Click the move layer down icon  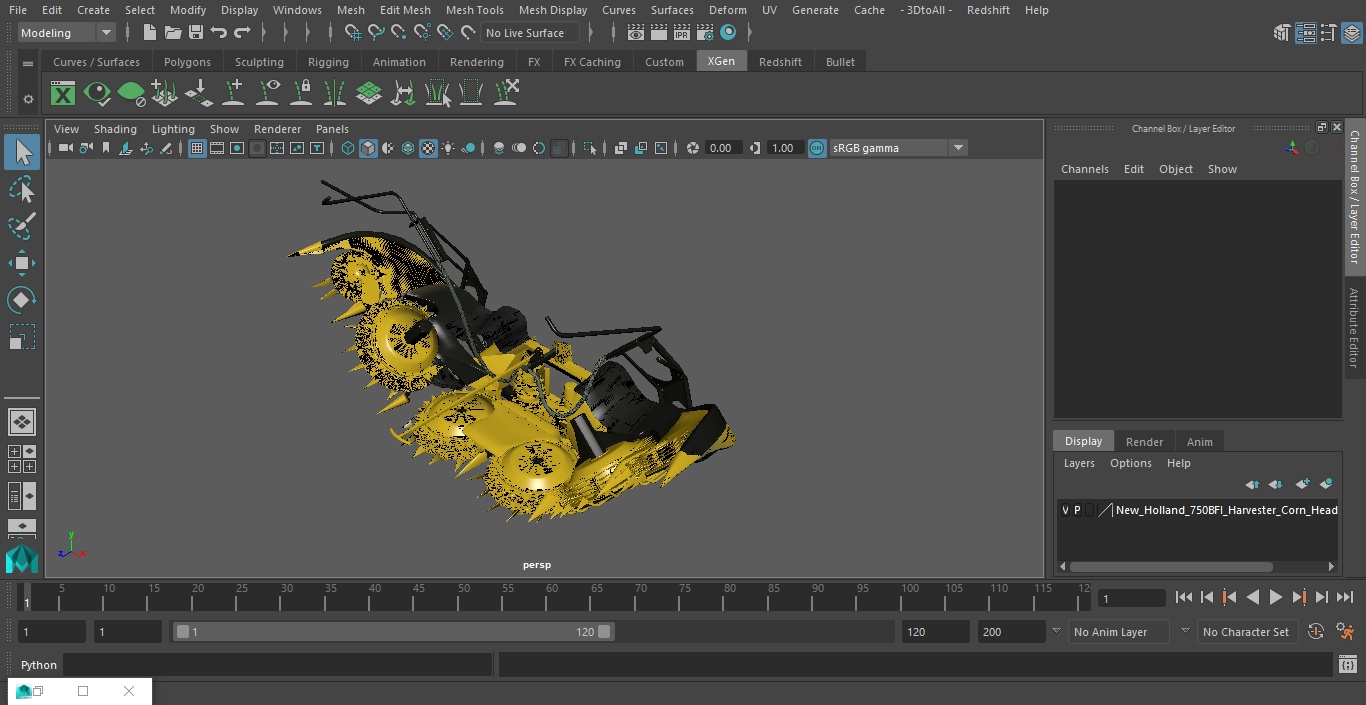point(1276,484)
